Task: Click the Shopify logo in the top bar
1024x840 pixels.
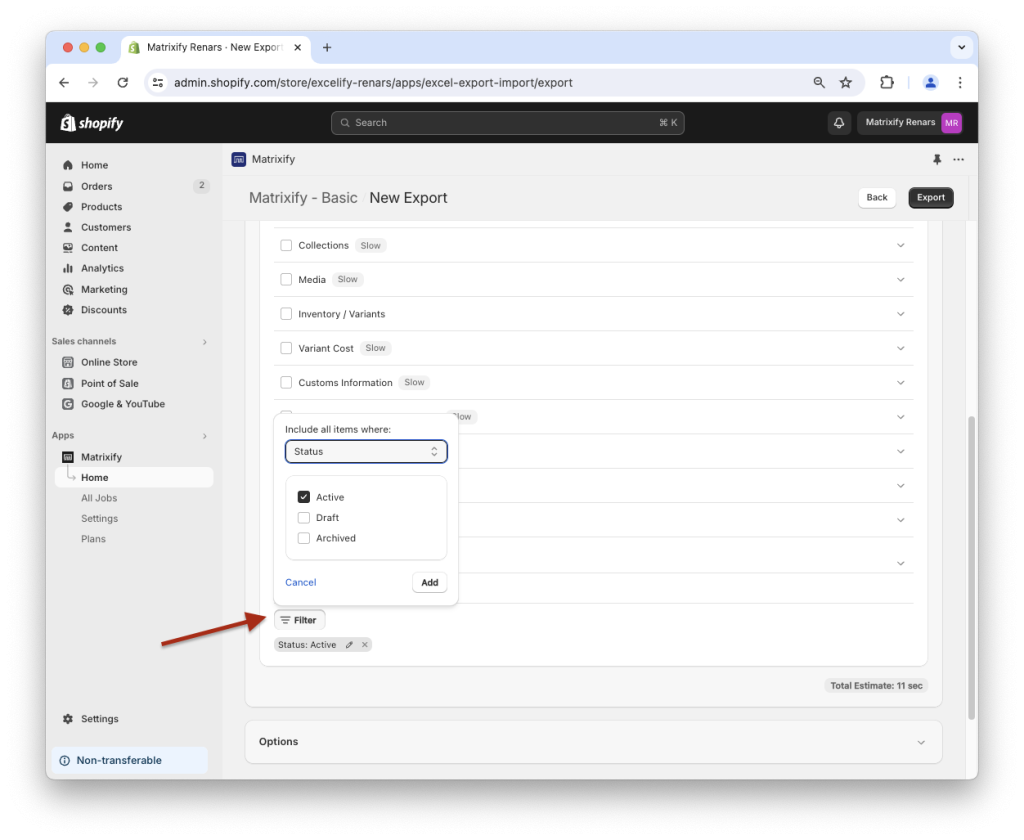Action: [x=91, y=122]
